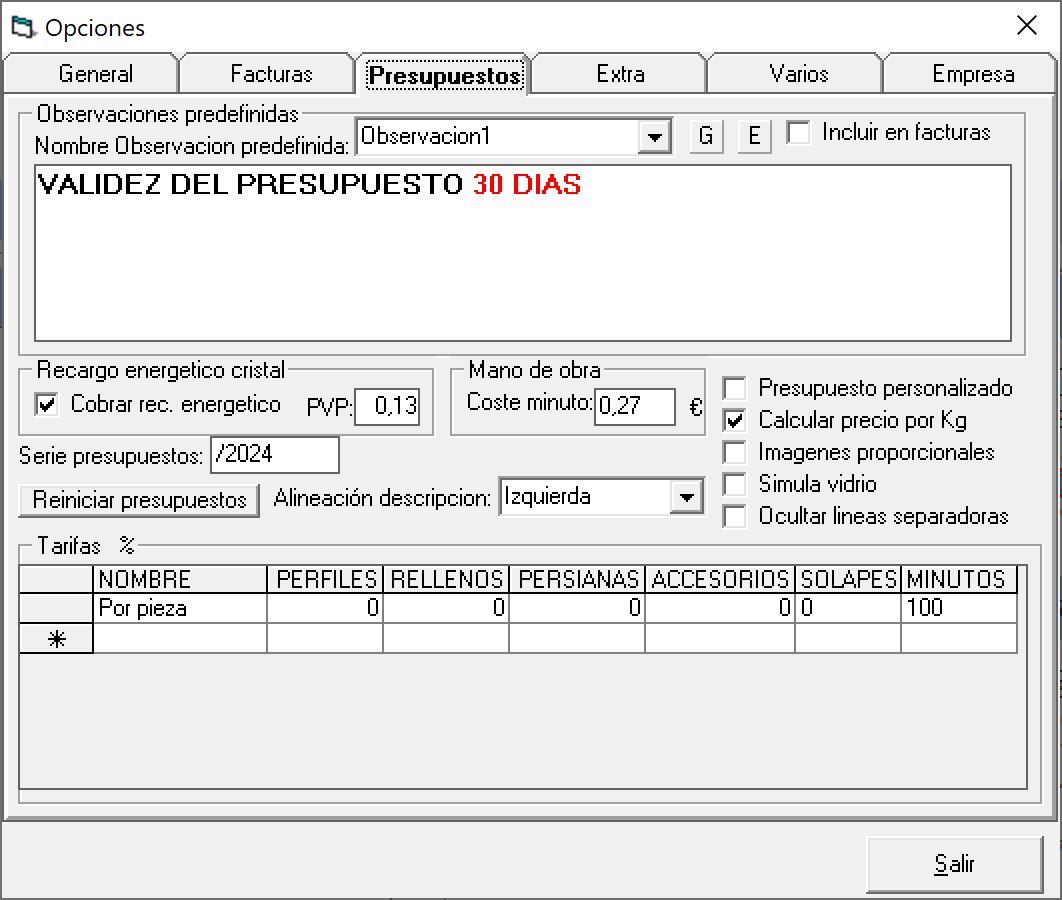
Task: Open the Observacion1 dropdown list
Action: click(x=654, y=137)
